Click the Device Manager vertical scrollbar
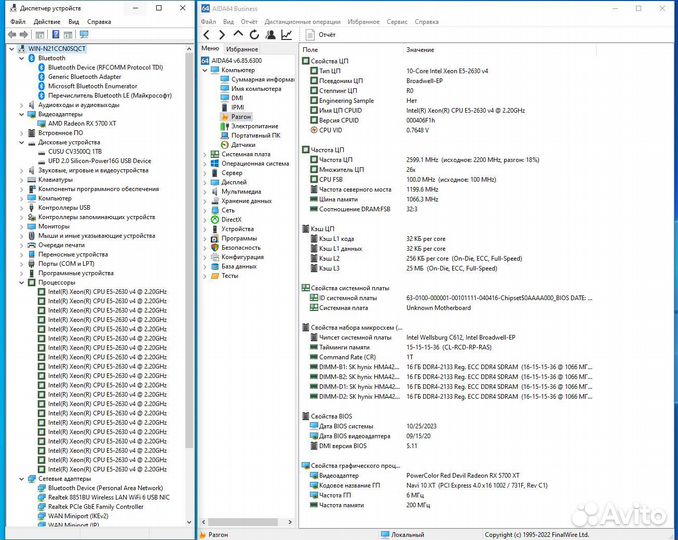 [190, 300]
